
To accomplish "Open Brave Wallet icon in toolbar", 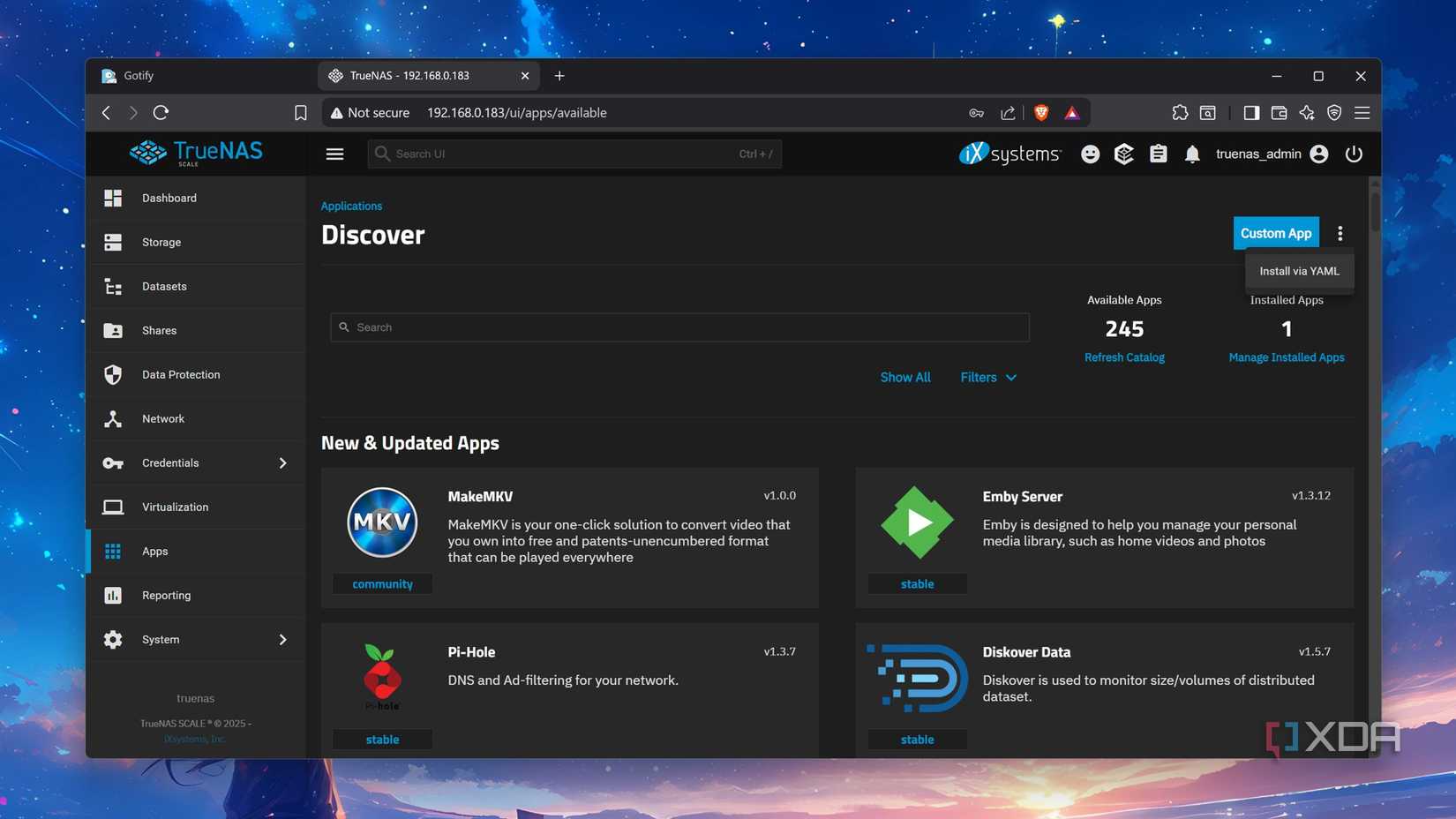I will (x=1279, y=112).
